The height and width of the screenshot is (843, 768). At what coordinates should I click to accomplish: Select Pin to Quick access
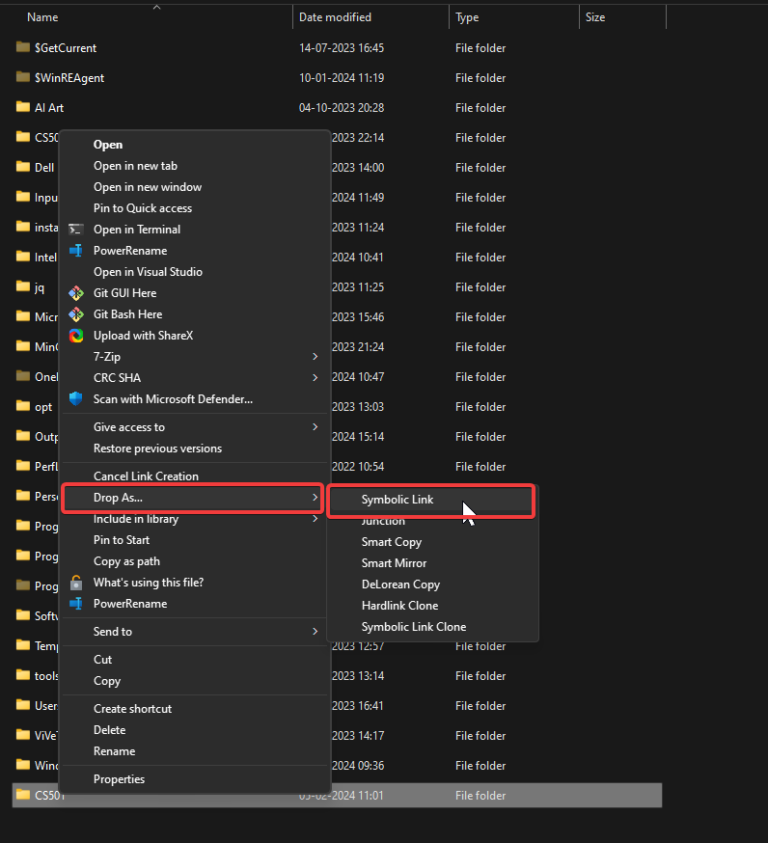coord(143,208)
